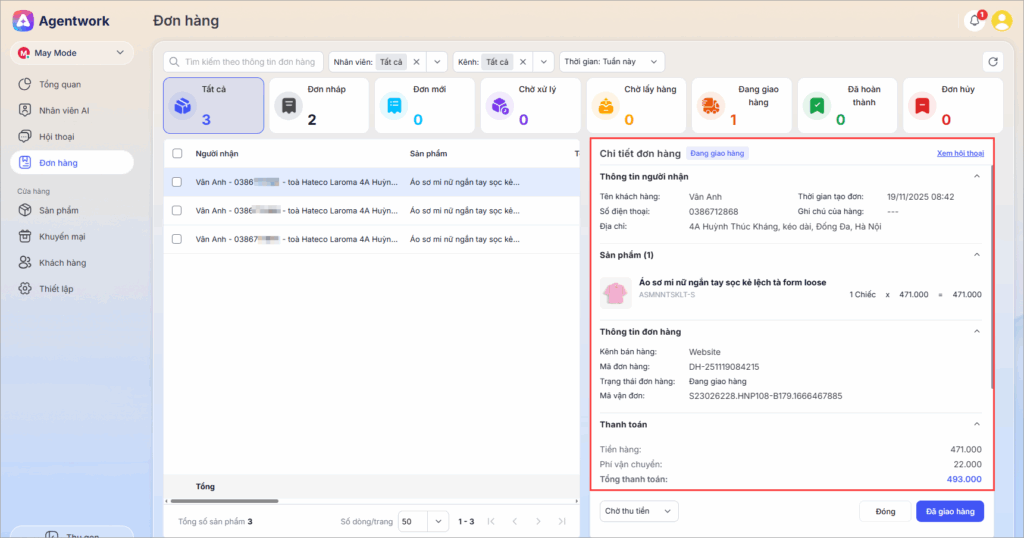Open the user profile avatar
The height and width of the screenshot is (538, 1024).
(1001, 21)
